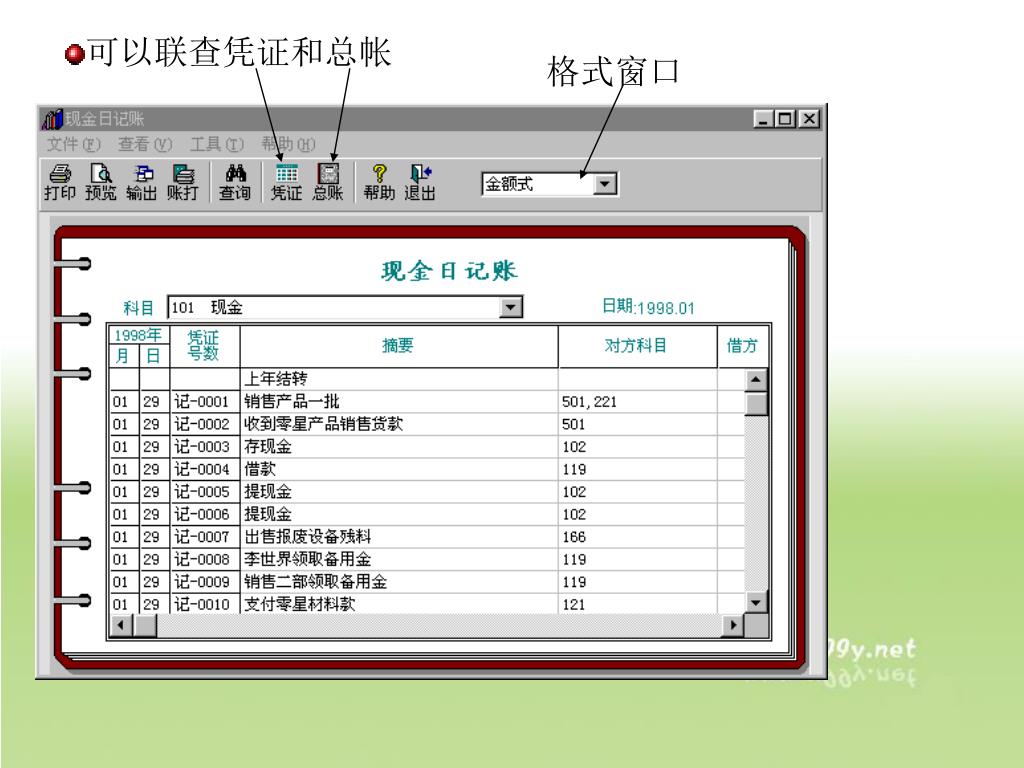Click the 凭证 voucher toolbar icon
This screenshot has height=768, width=1024.
[x=287, y=182]
